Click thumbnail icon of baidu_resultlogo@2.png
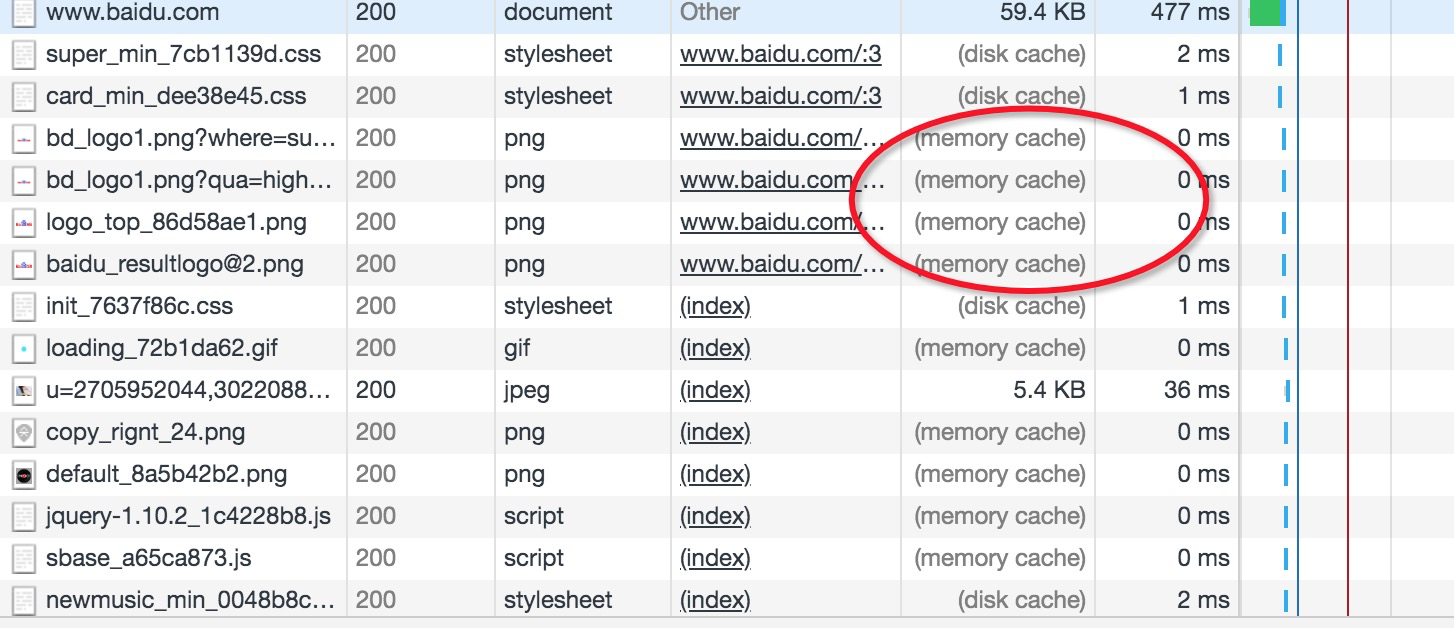This screenshot has width=1454, height=628. click(24, 264)
